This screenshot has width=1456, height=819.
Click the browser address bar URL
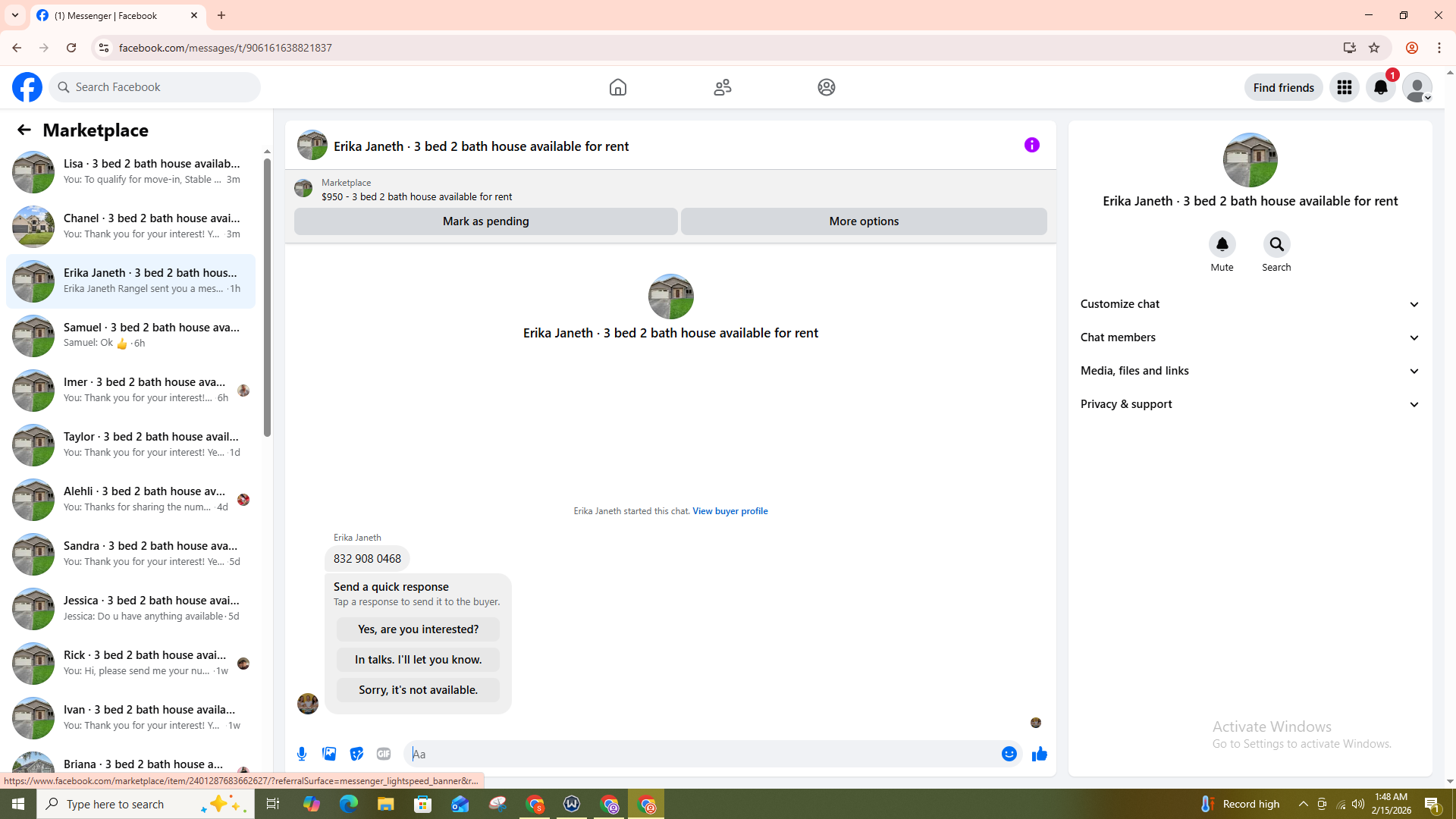pyautogui.click(x=225, y=48)
